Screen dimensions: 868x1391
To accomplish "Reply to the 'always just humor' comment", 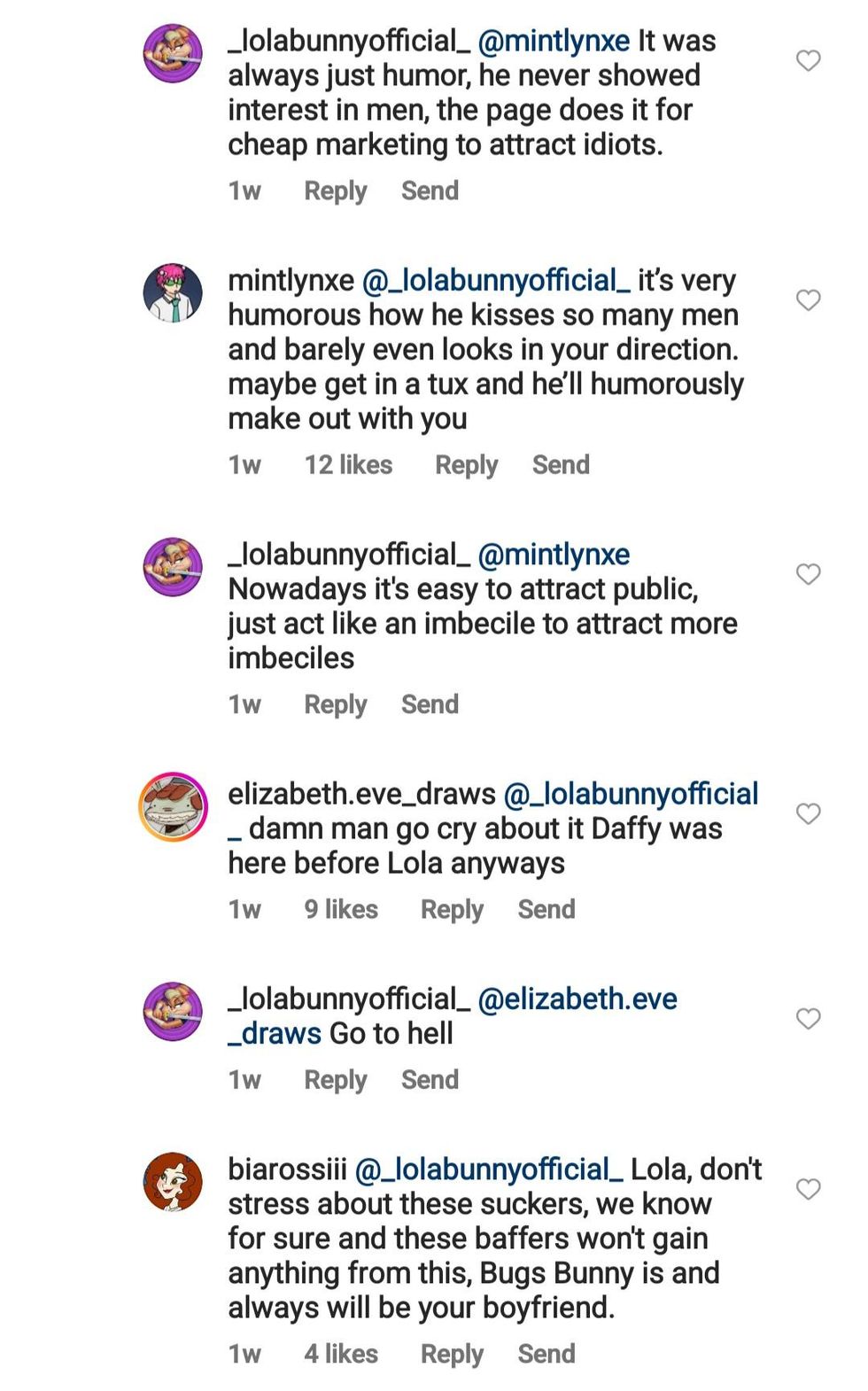I will [x=335, y=191].
